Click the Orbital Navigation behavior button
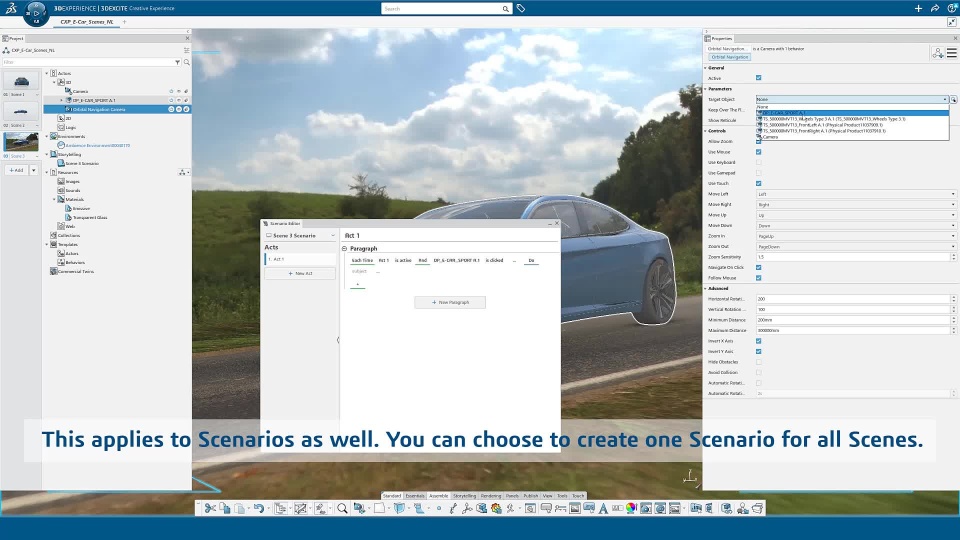The height and width of the screenshot is (540, 960). point(729,57)
